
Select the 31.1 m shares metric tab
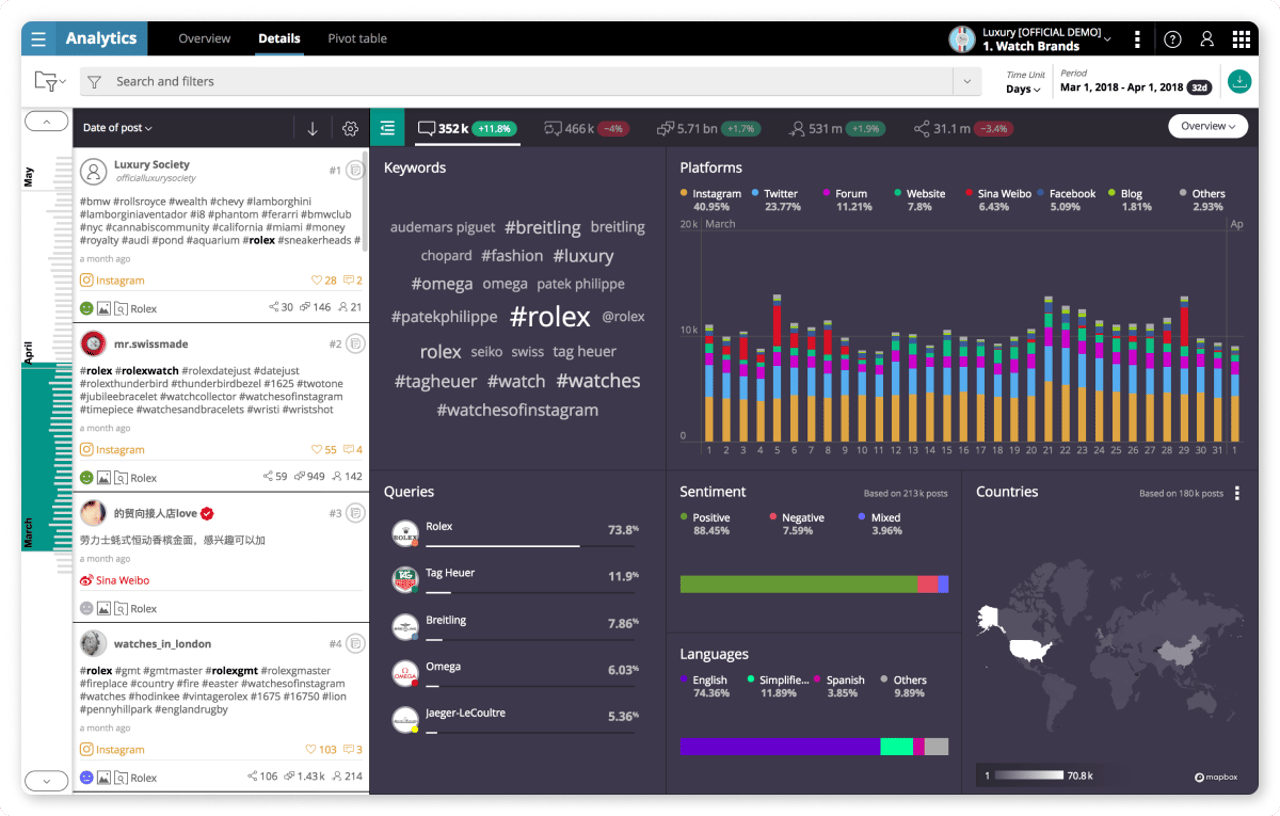(x=964, y=128)
